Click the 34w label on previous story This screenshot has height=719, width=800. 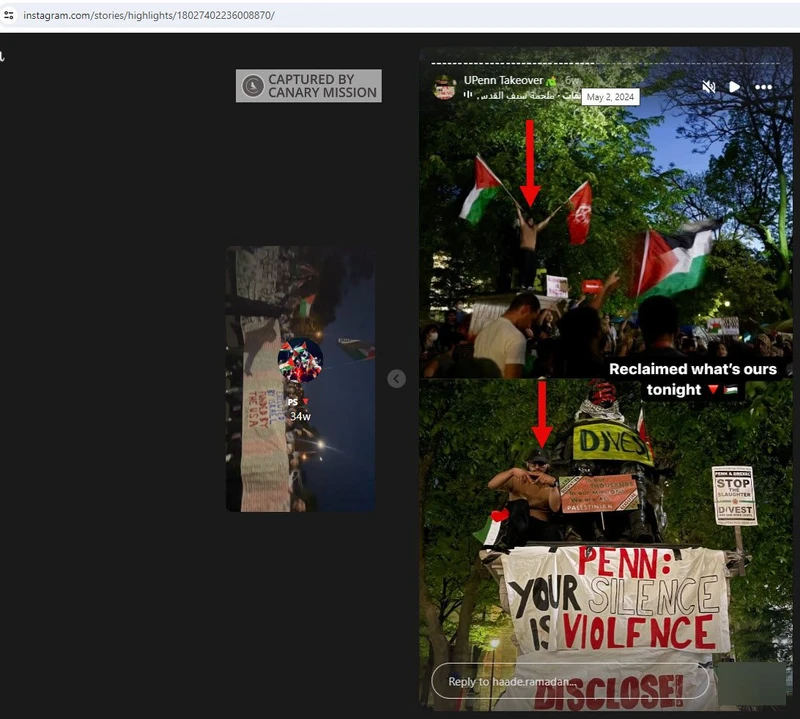300,416
